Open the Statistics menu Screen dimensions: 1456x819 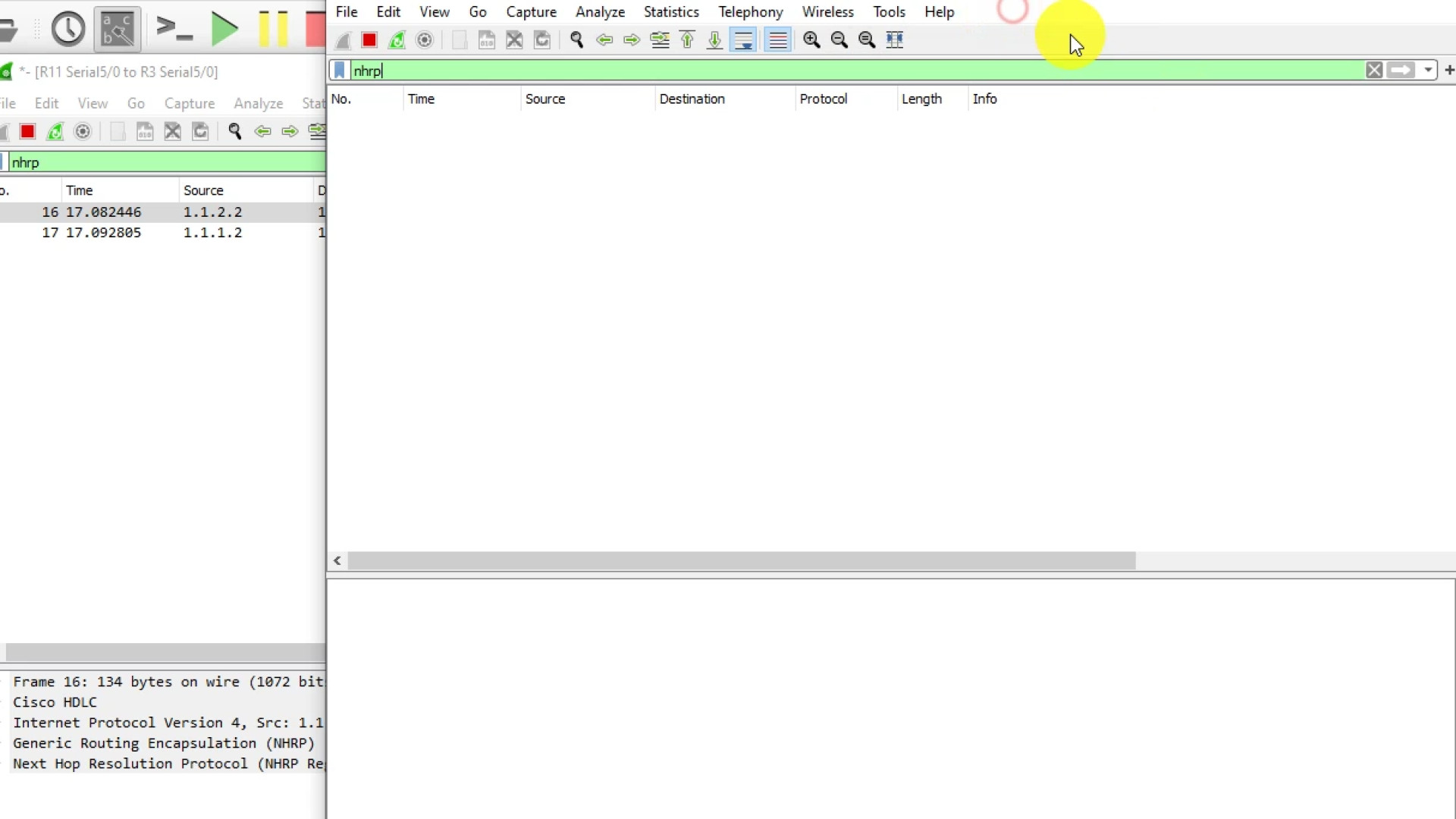point(670,12)
